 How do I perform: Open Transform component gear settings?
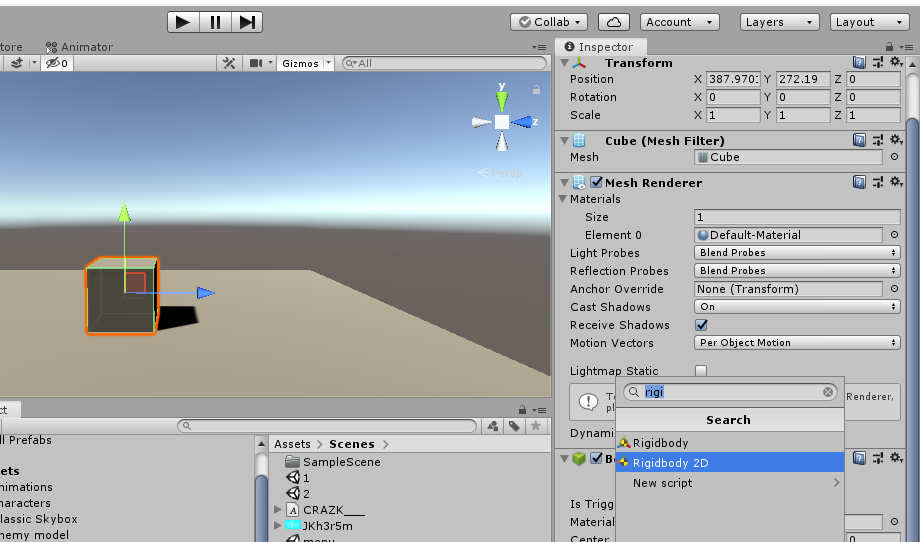[x=896, y=62]
